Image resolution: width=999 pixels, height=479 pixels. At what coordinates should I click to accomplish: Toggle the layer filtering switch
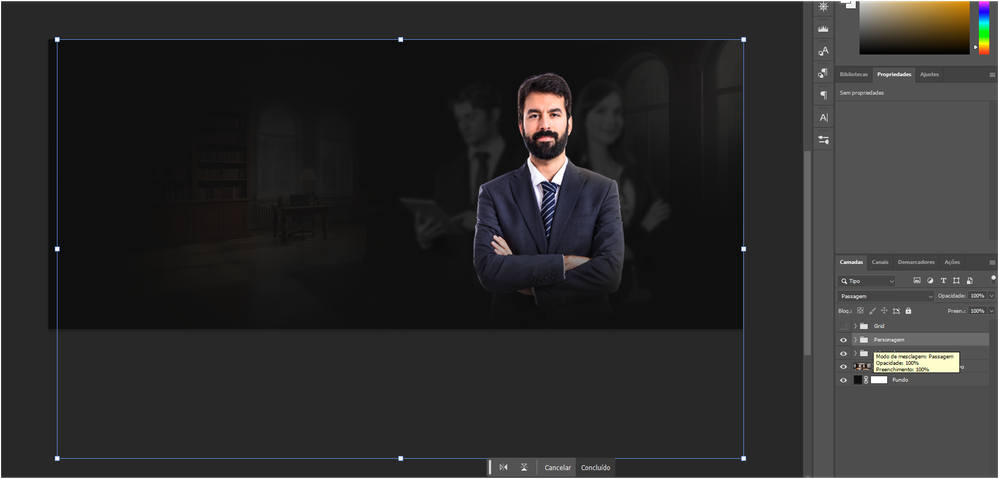pos(993,279)
